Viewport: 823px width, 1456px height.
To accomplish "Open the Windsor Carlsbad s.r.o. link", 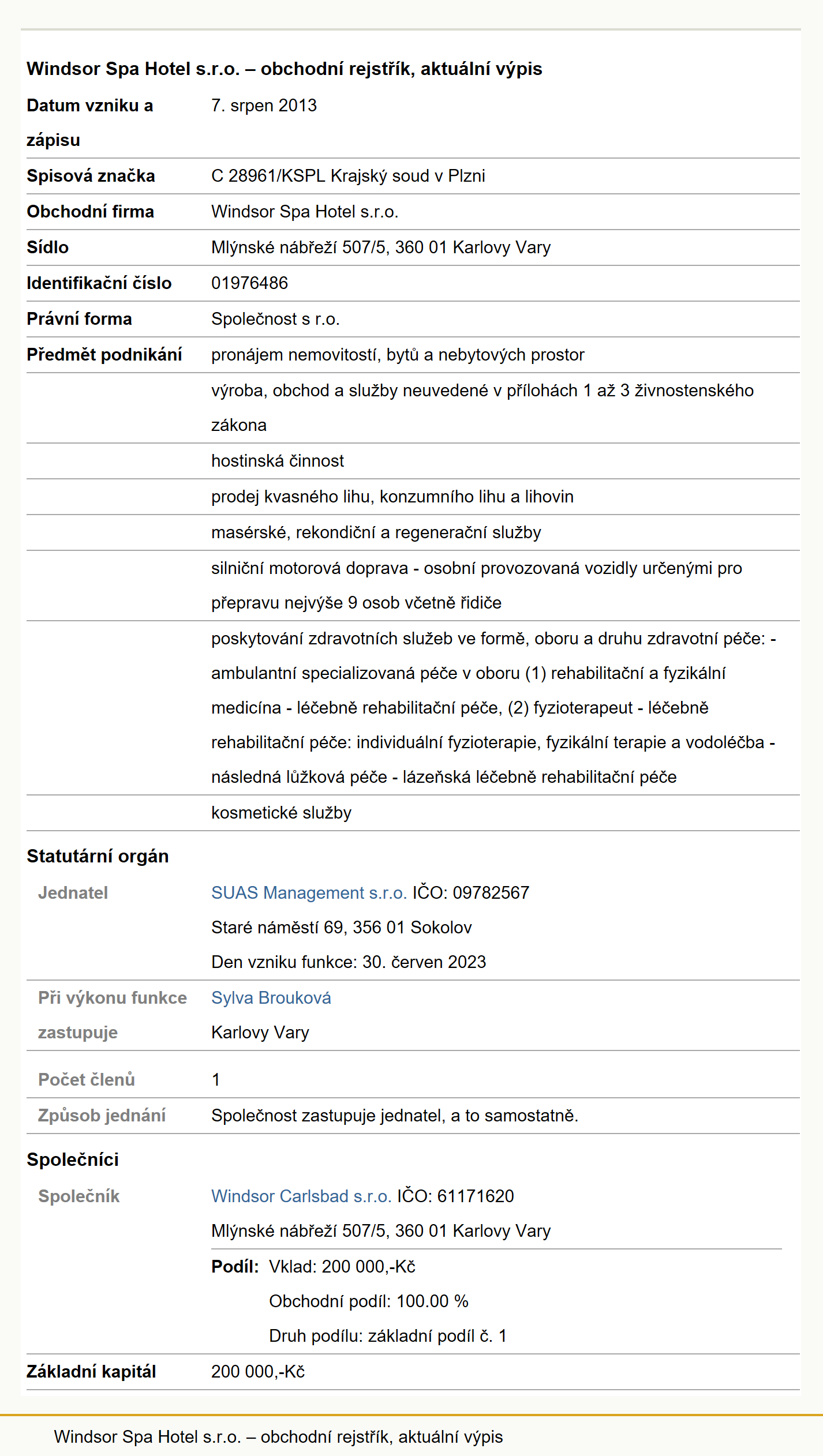I will pyautogui.click(x=301, y=1196).
